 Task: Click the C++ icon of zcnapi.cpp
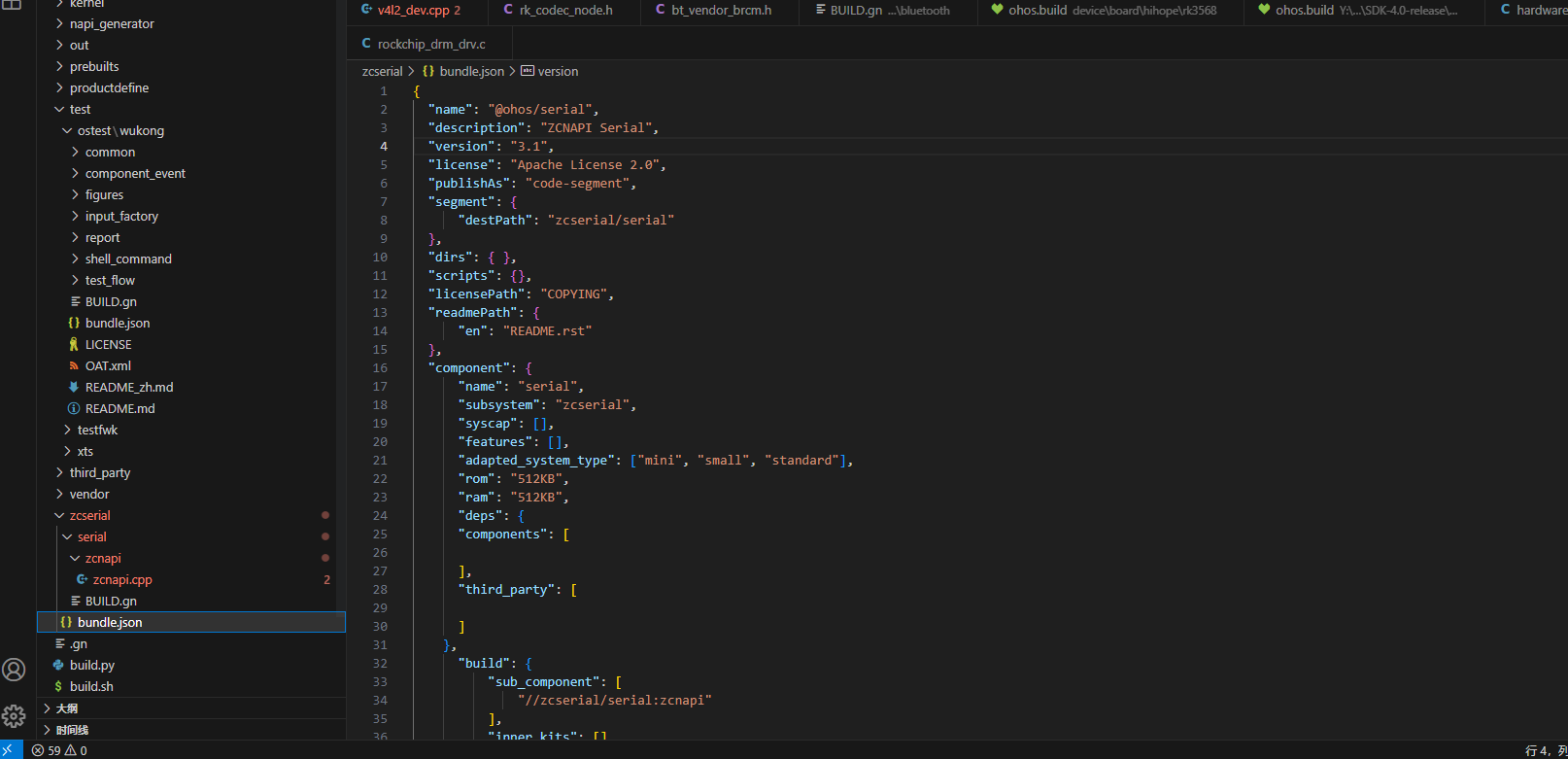[83, 579]
